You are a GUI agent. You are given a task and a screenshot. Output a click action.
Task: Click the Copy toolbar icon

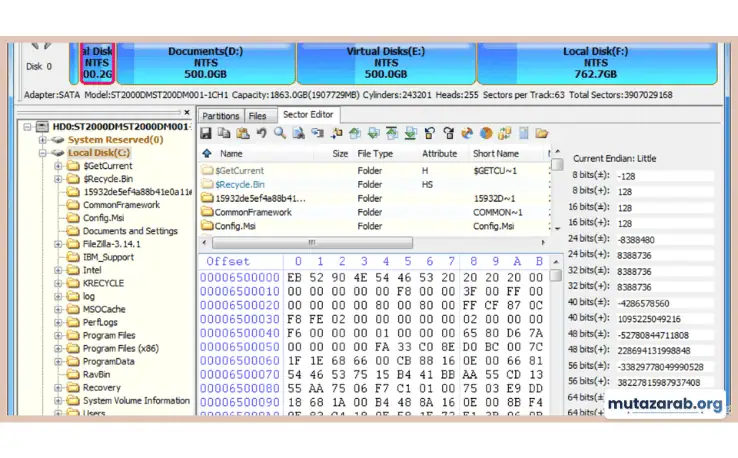tap(224, 133)
